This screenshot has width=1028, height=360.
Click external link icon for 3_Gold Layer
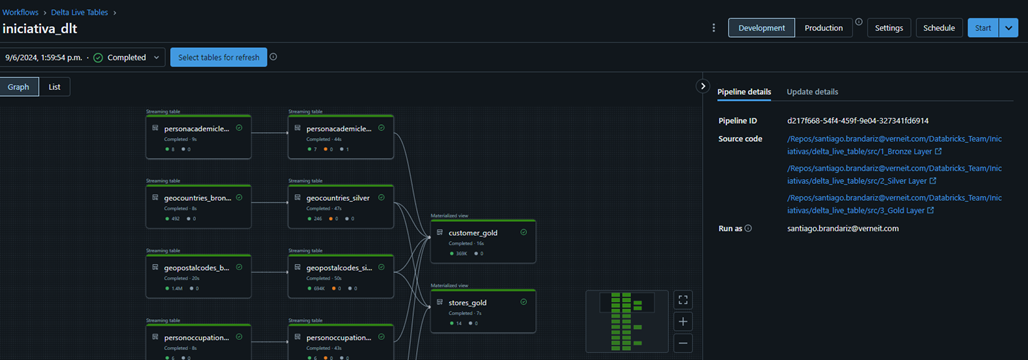[x=930, y=210]
